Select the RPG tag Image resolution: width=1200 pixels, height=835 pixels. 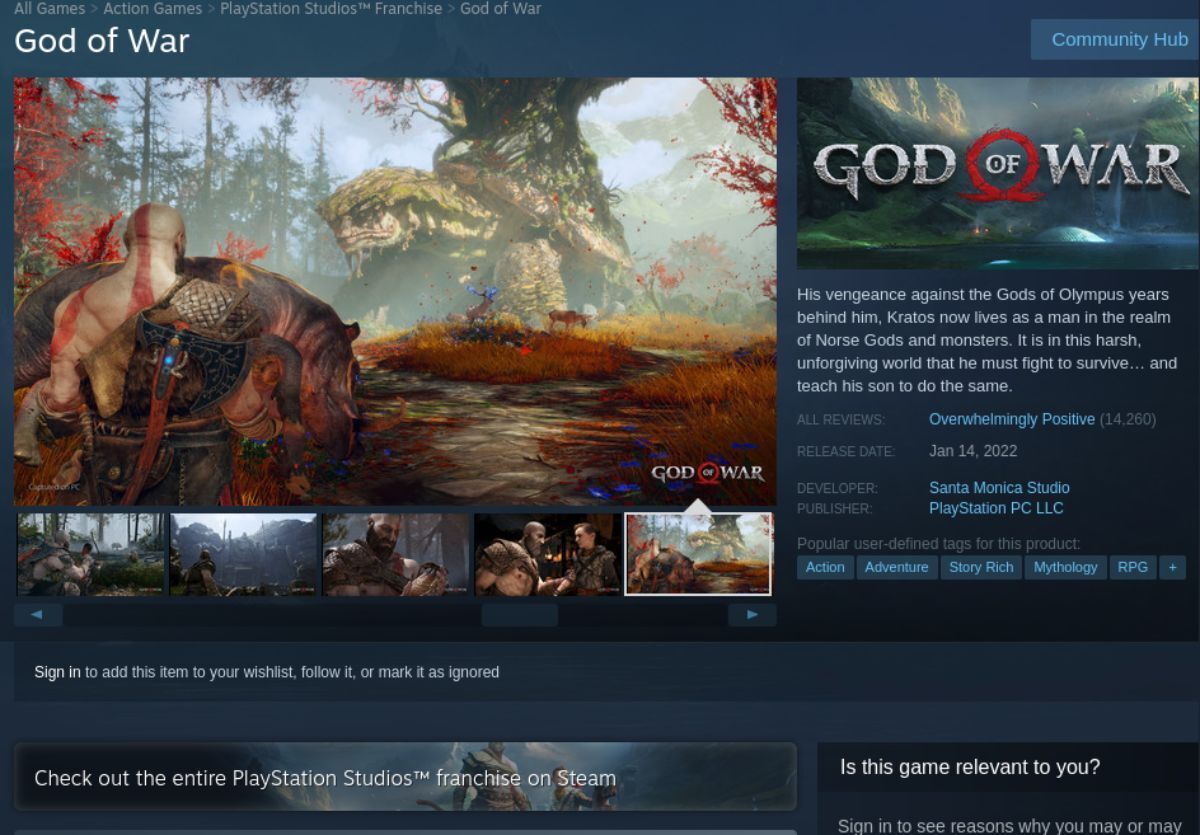tap(1132, 567)
